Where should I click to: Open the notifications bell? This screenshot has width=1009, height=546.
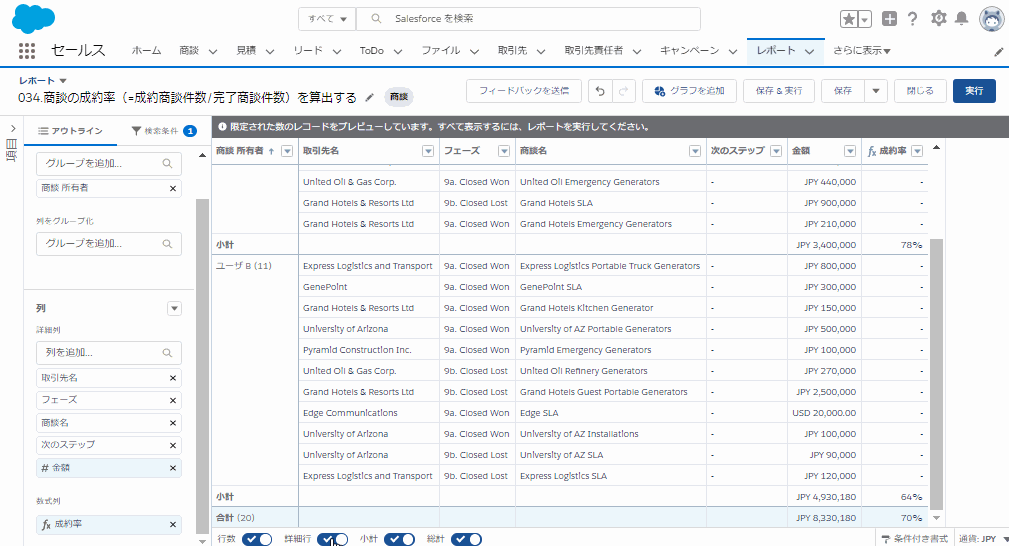(x=961, y=19)
